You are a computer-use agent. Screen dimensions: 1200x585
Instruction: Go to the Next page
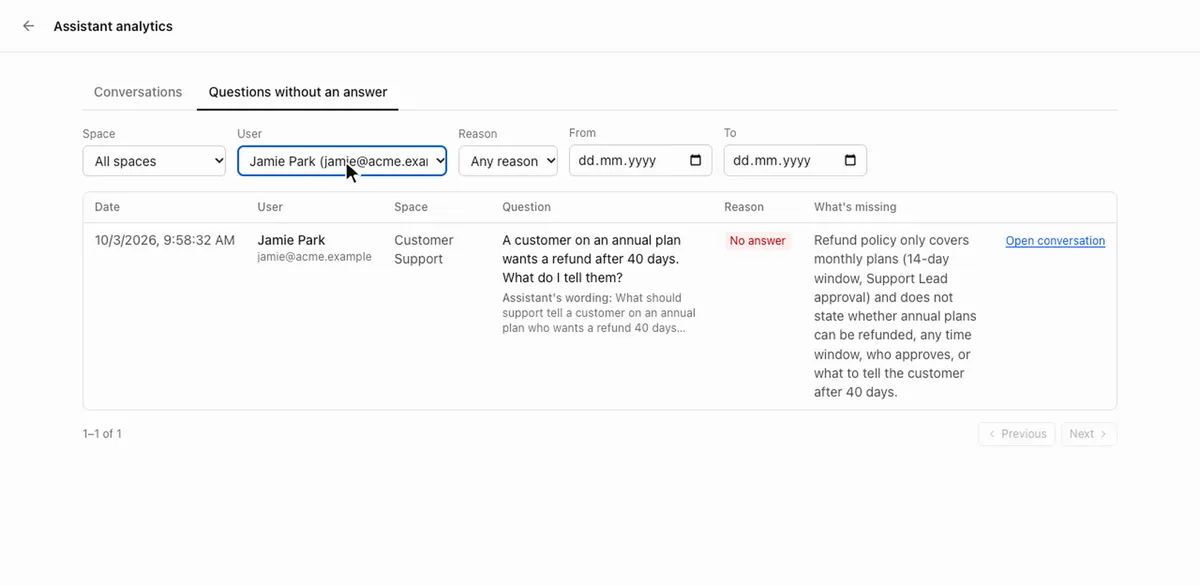click(1089, 434)
